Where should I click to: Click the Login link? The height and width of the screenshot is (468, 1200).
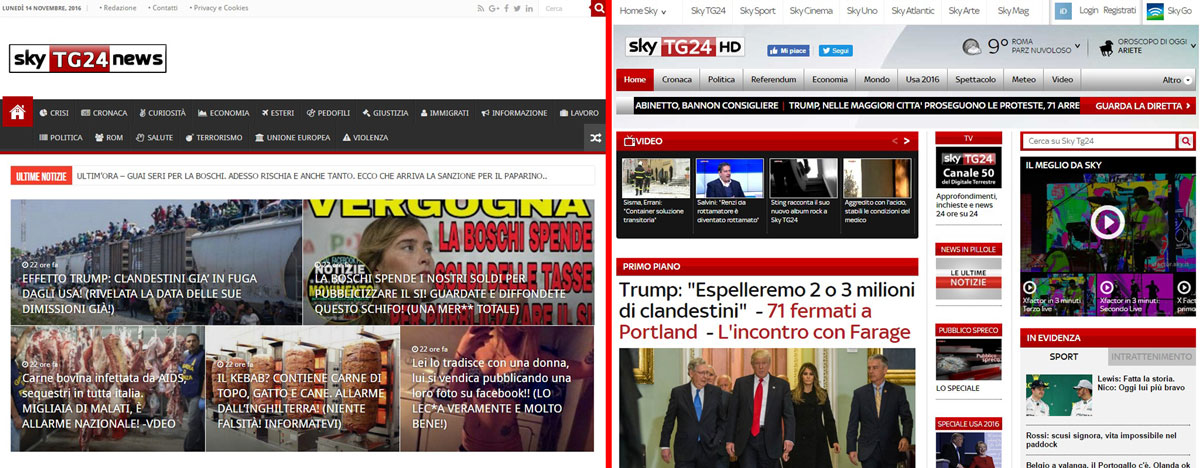pyautogui.click(x=1089, y=10)
